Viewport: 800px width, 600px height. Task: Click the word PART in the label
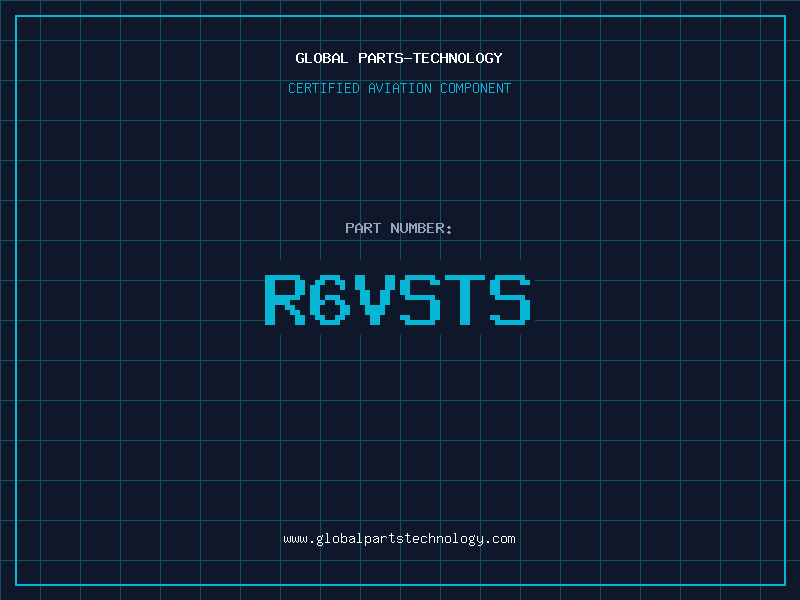tap(363, 228)
